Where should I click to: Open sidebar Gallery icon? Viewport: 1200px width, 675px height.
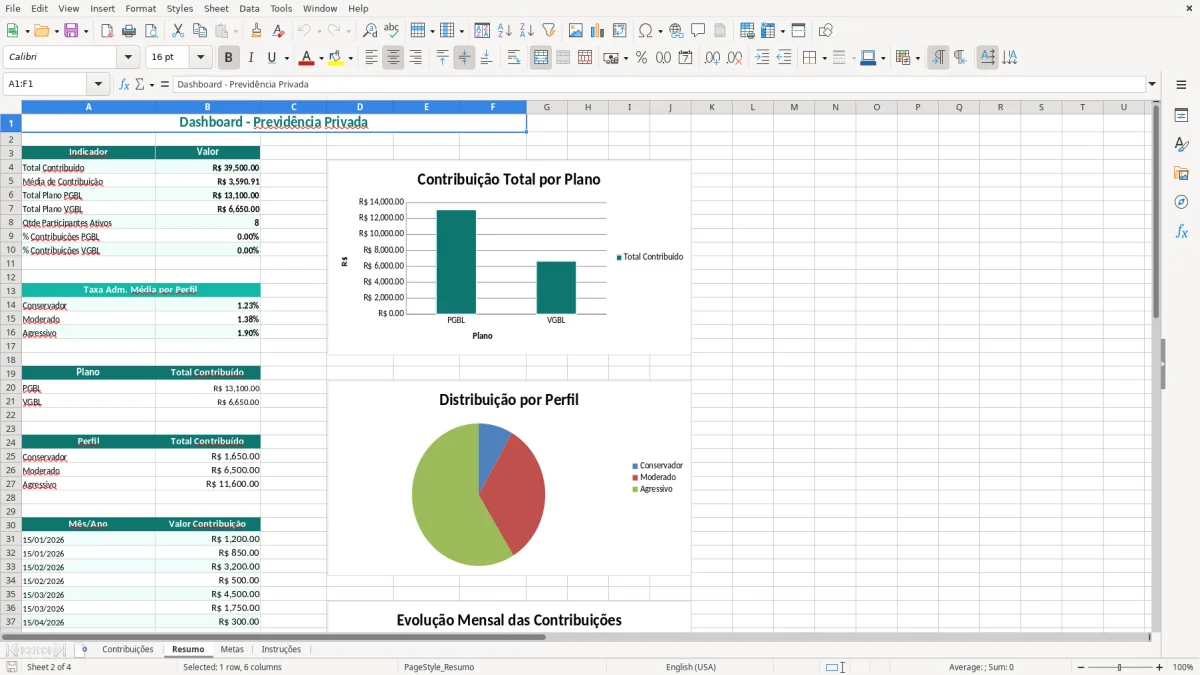[x=1181, y=174]
